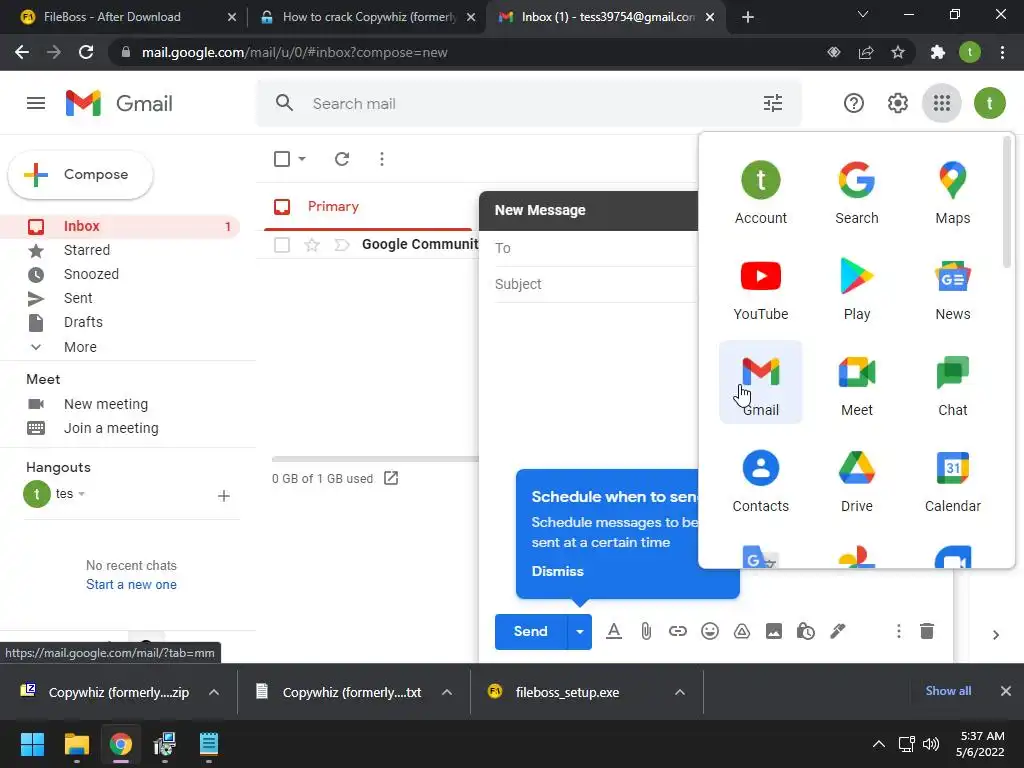The image size is (1024, 768).
Task: Expand options for Copywhiz zip download
Action: click(214, 692)
